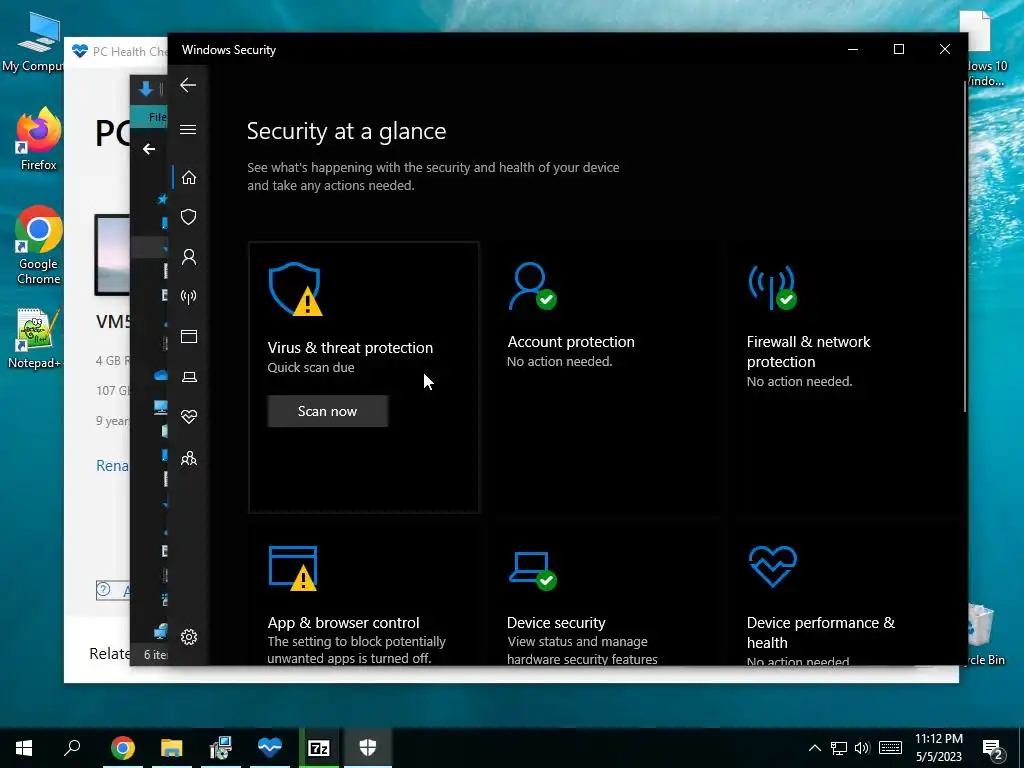This screenshot has height=768, width=1024.
Task: Open Google Chrome desktop shortcut
Action: click(x=38, y=245)
